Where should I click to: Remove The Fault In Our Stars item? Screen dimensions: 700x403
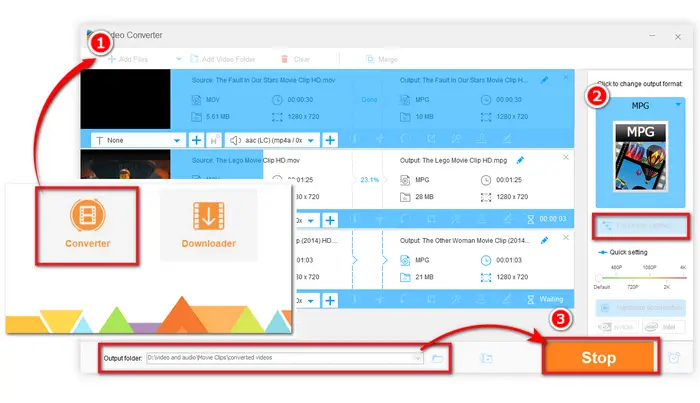[566, 77]
